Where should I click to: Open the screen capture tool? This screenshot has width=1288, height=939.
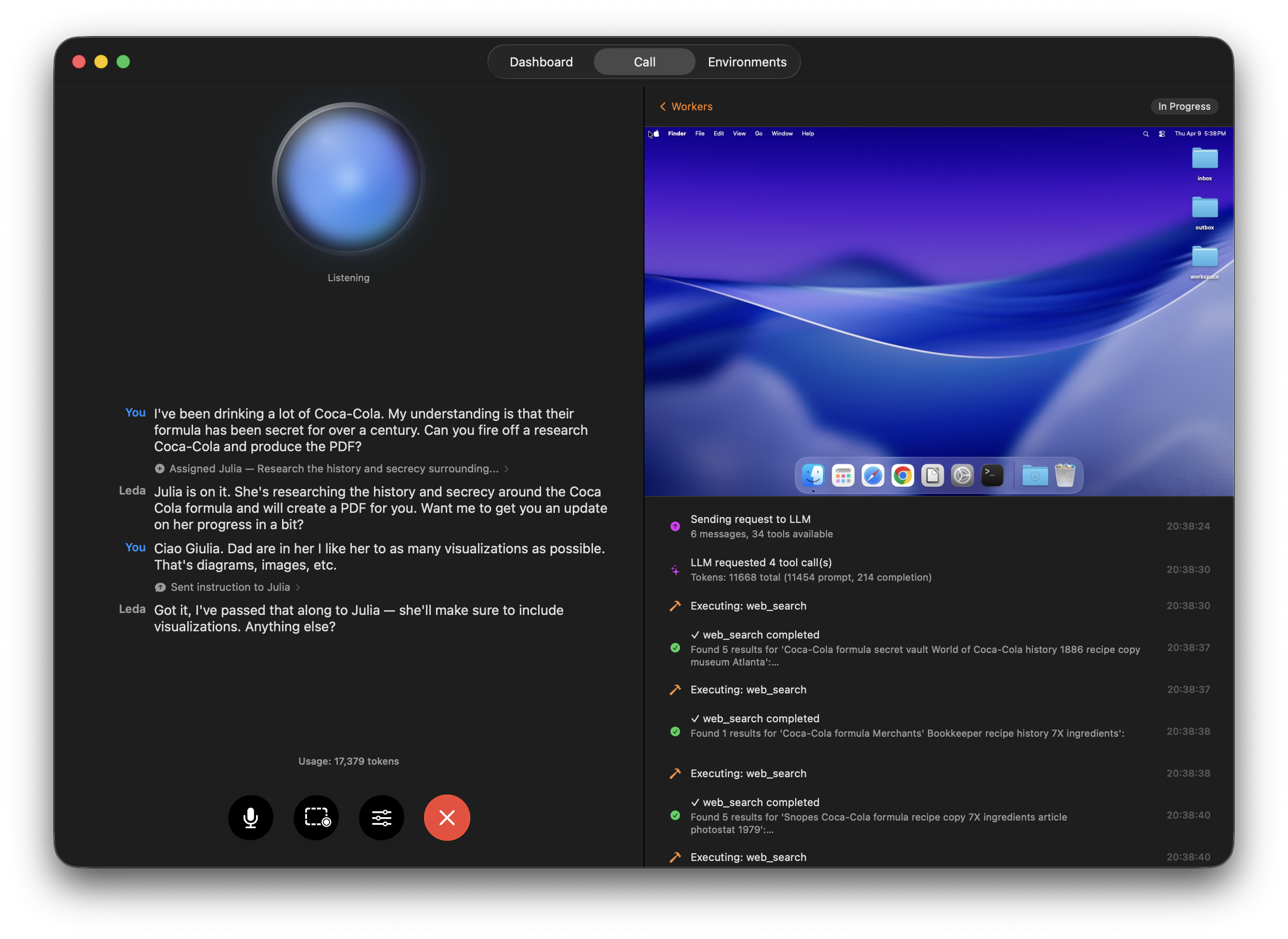tap(316, 817)
